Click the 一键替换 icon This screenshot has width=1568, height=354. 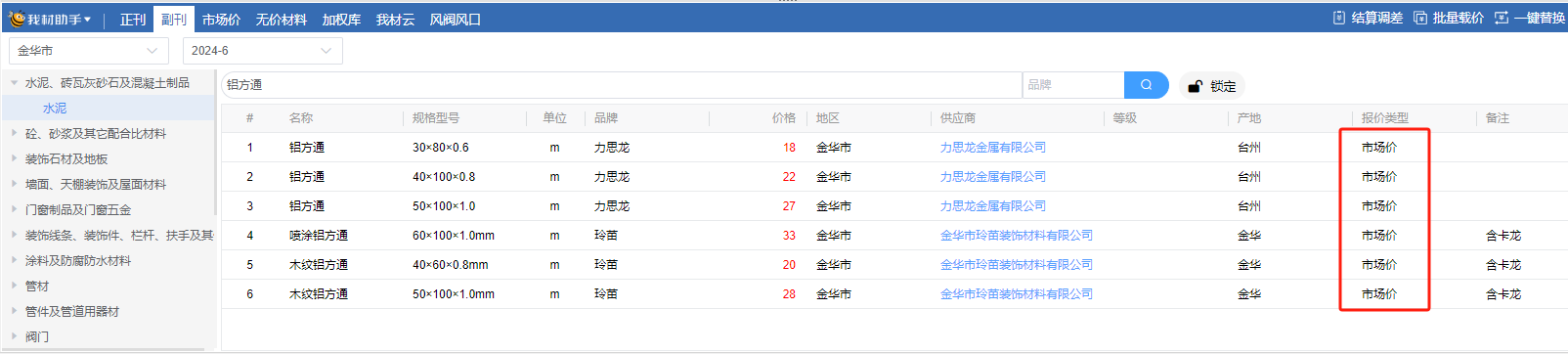[x=1502, y=18]
